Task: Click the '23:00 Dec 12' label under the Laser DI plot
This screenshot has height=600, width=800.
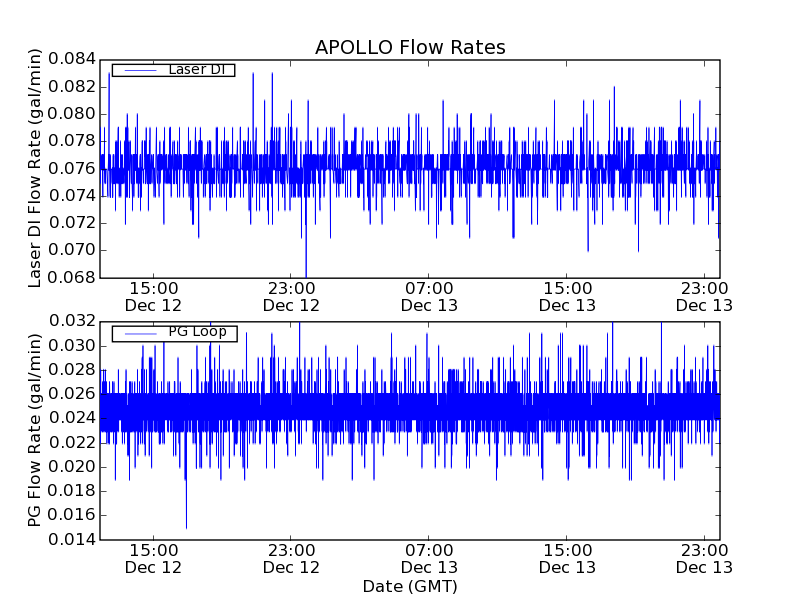Action: [x=291, y=297]
